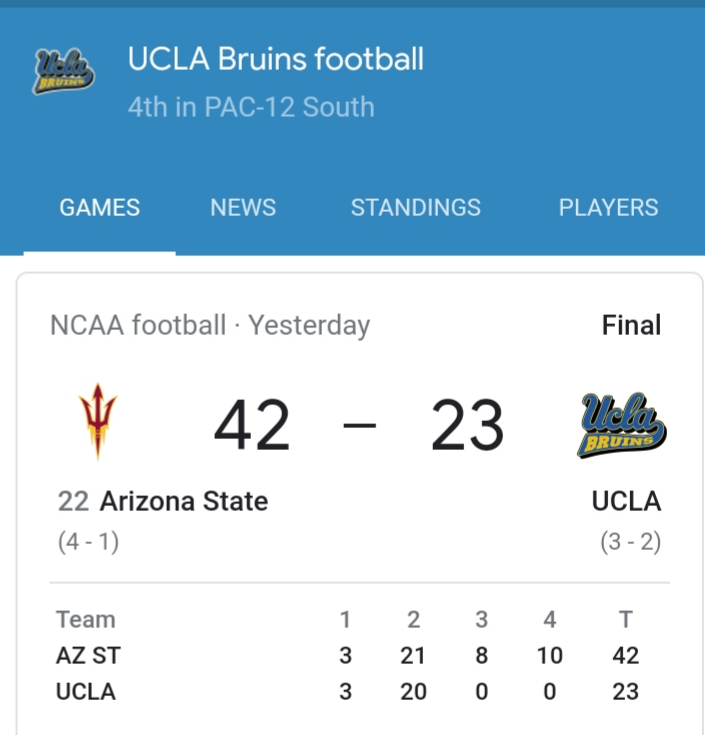Click the UCLA score of 23
Screen dimensions: 705x735
coord(467,425)
